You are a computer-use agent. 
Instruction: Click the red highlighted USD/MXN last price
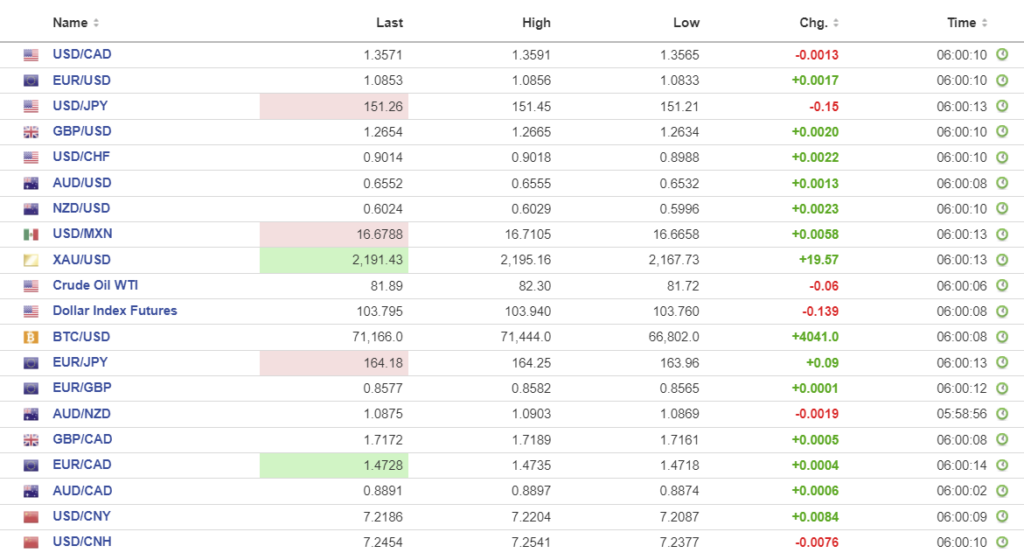334,234
